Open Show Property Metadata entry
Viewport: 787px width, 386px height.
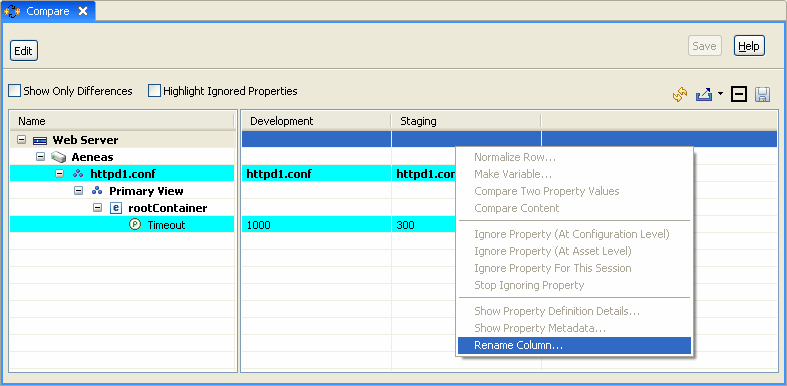(574, 328)
